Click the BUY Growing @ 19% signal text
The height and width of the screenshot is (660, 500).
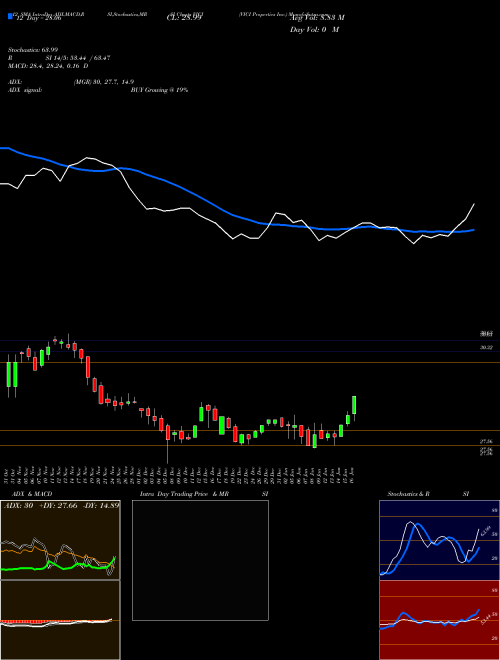pos(159,90)
